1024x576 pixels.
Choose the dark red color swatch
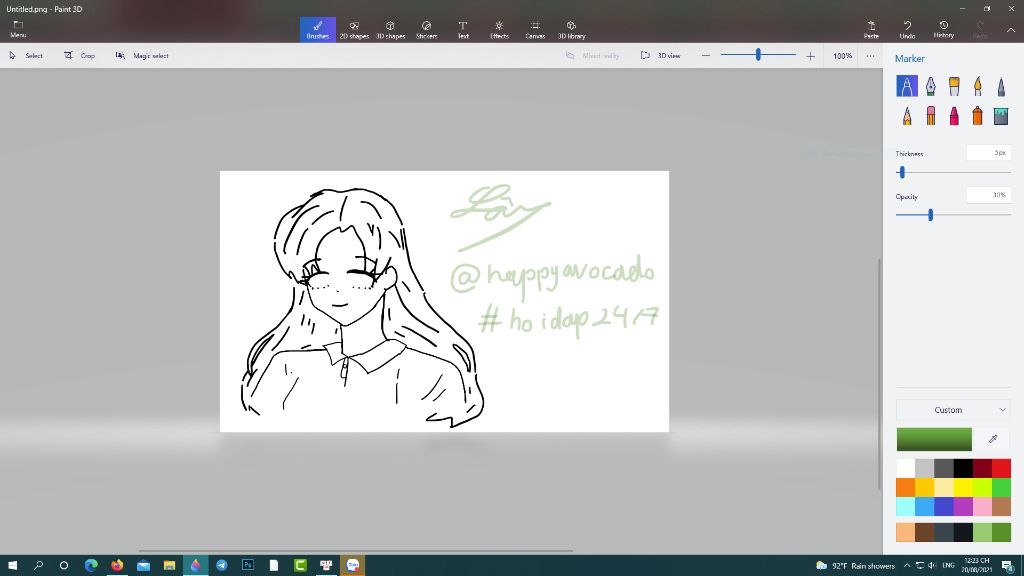[982, 468]
